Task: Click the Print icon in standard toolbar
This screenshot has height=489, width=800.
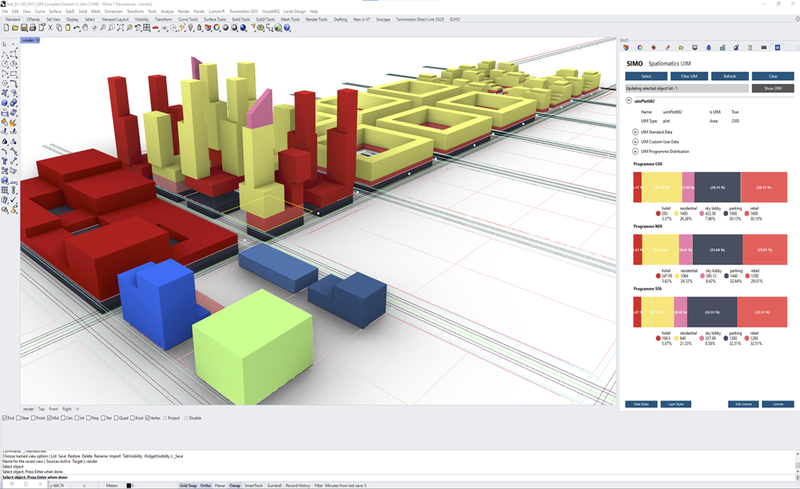Action: (x=32, y=29)
